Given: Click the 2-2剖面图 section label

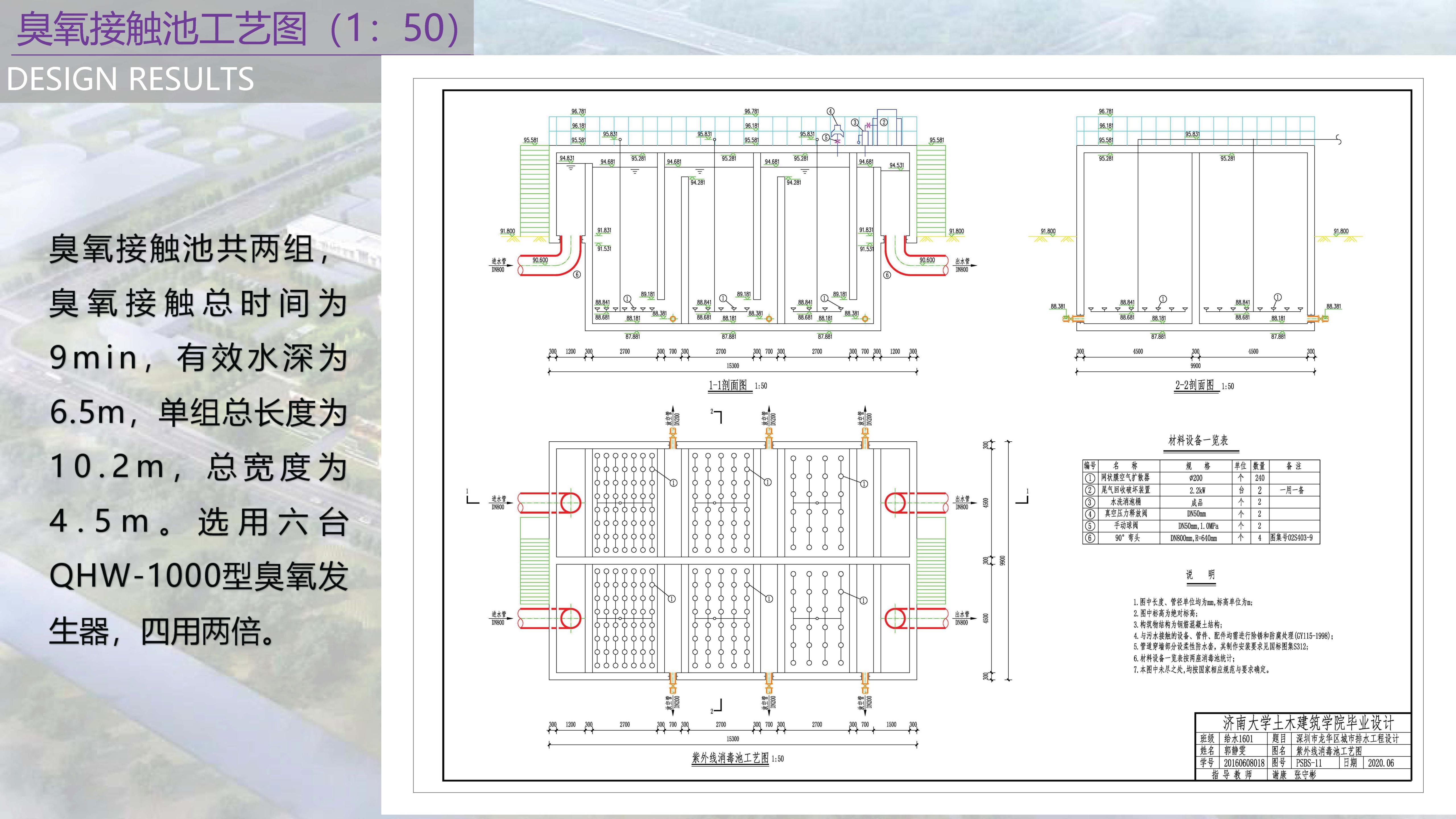Looking at the screenshot, I should coord(1195,386).
